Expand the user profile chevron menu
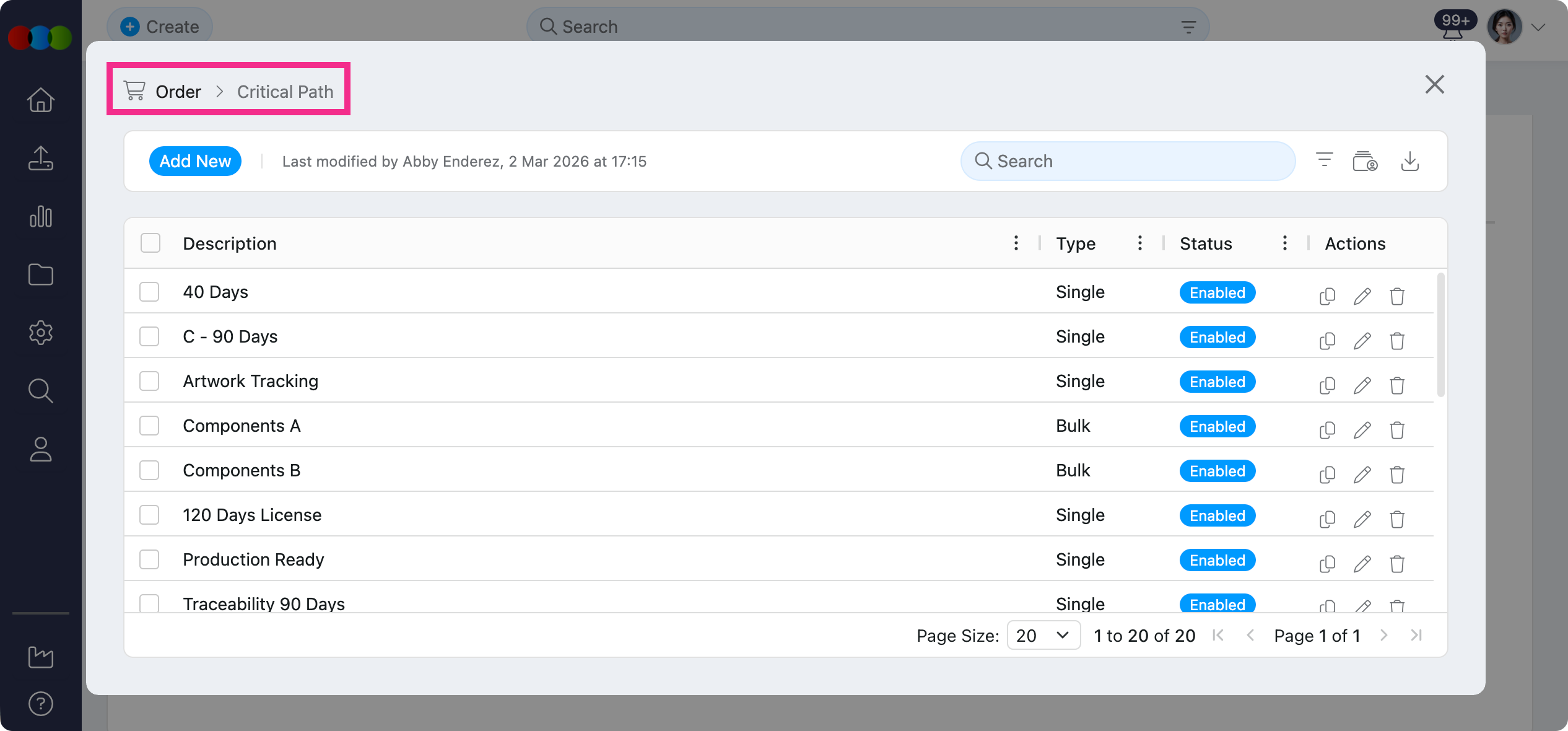This screenshot has width=1568, height=731. (1539, 27)
